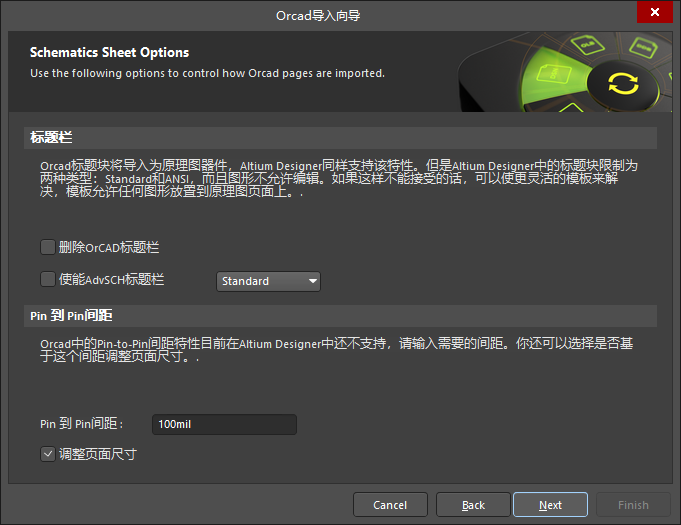The image size is (681, 525).
Task: Proceed with the Next button
Action: coord(550,505)
